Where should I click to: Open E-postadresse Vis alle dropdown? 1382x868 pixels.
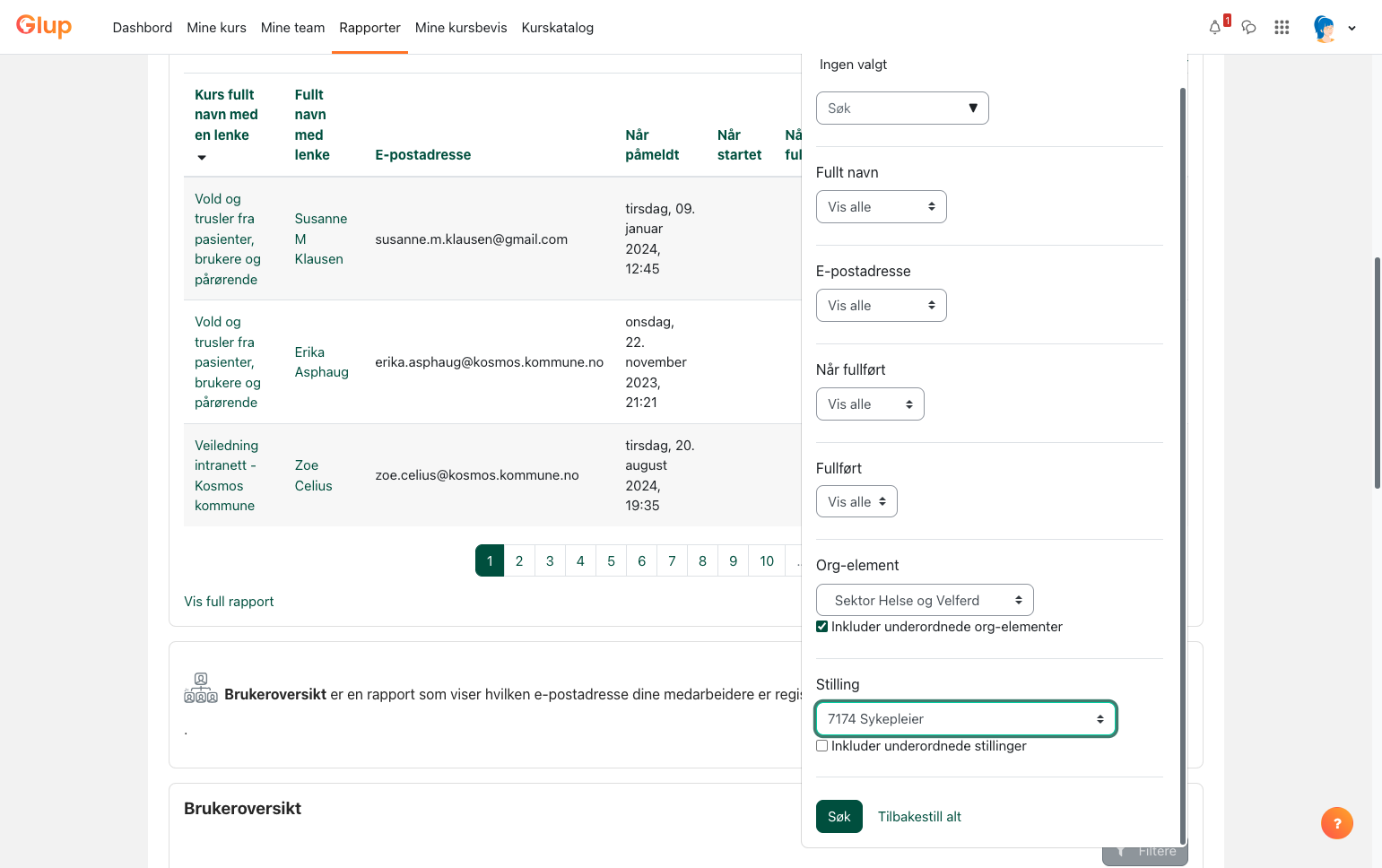[x=882, y=306]
